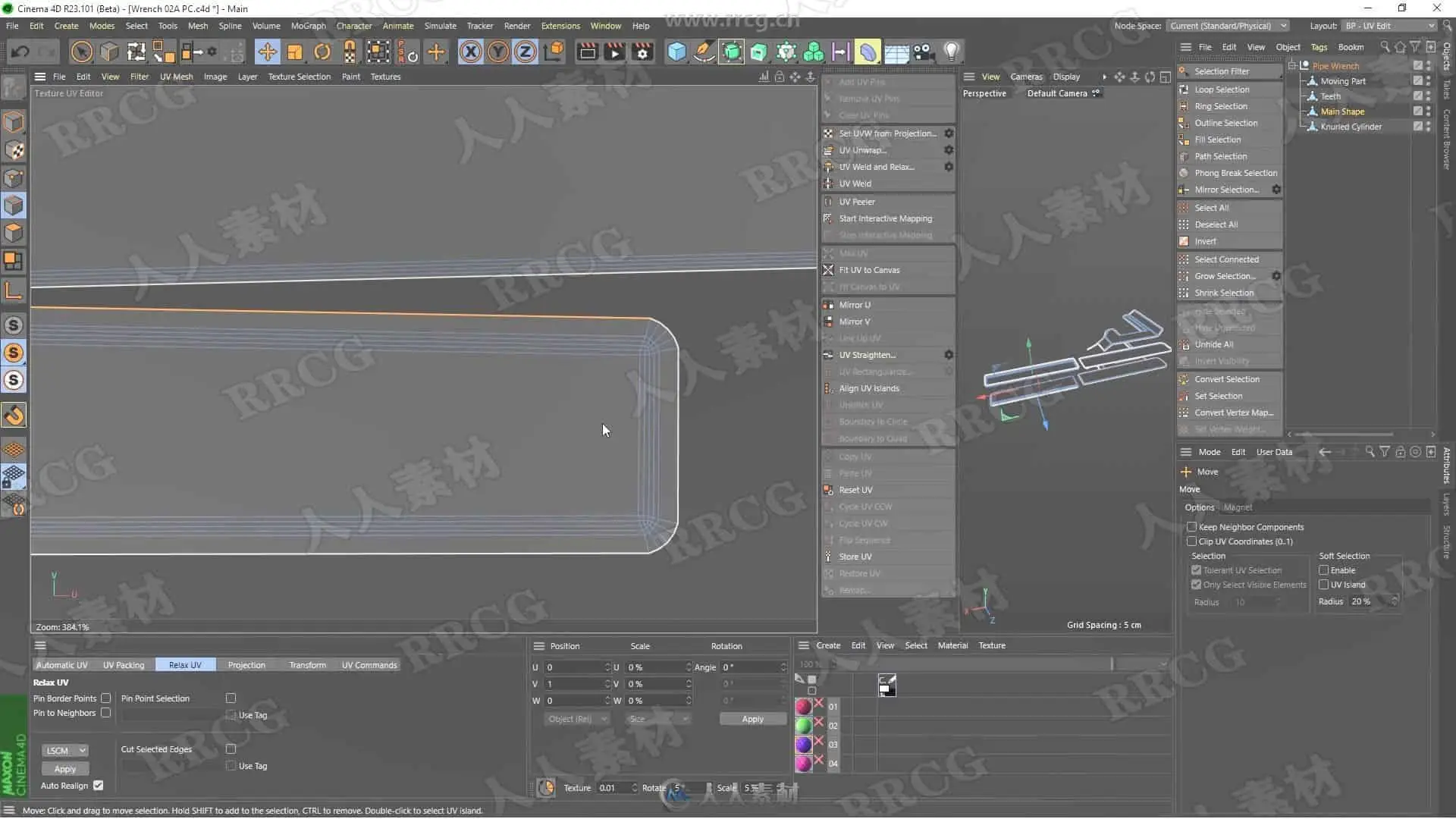The image size is (1456, 819).
Task: Click the UV Straighten settings gear
Action: (x=949, y=355)
